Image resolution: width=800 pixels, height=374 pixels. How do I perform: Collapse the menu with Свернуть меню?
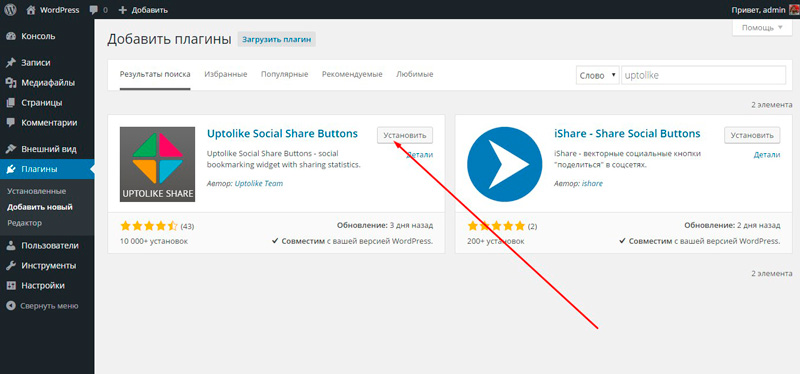tap(42, 306)
